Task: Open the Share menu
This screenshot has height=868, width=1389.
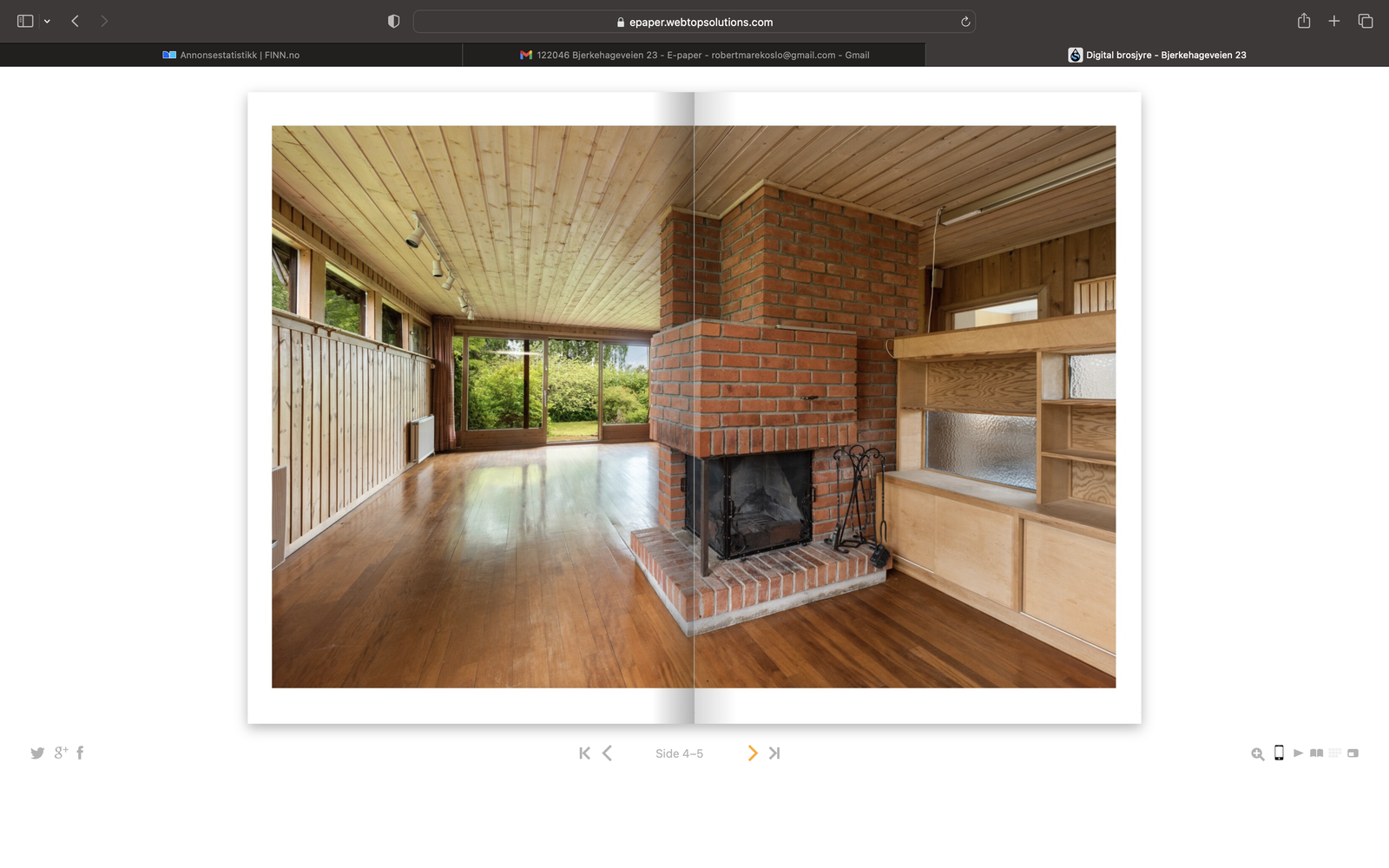Action: coord(1304,21)
